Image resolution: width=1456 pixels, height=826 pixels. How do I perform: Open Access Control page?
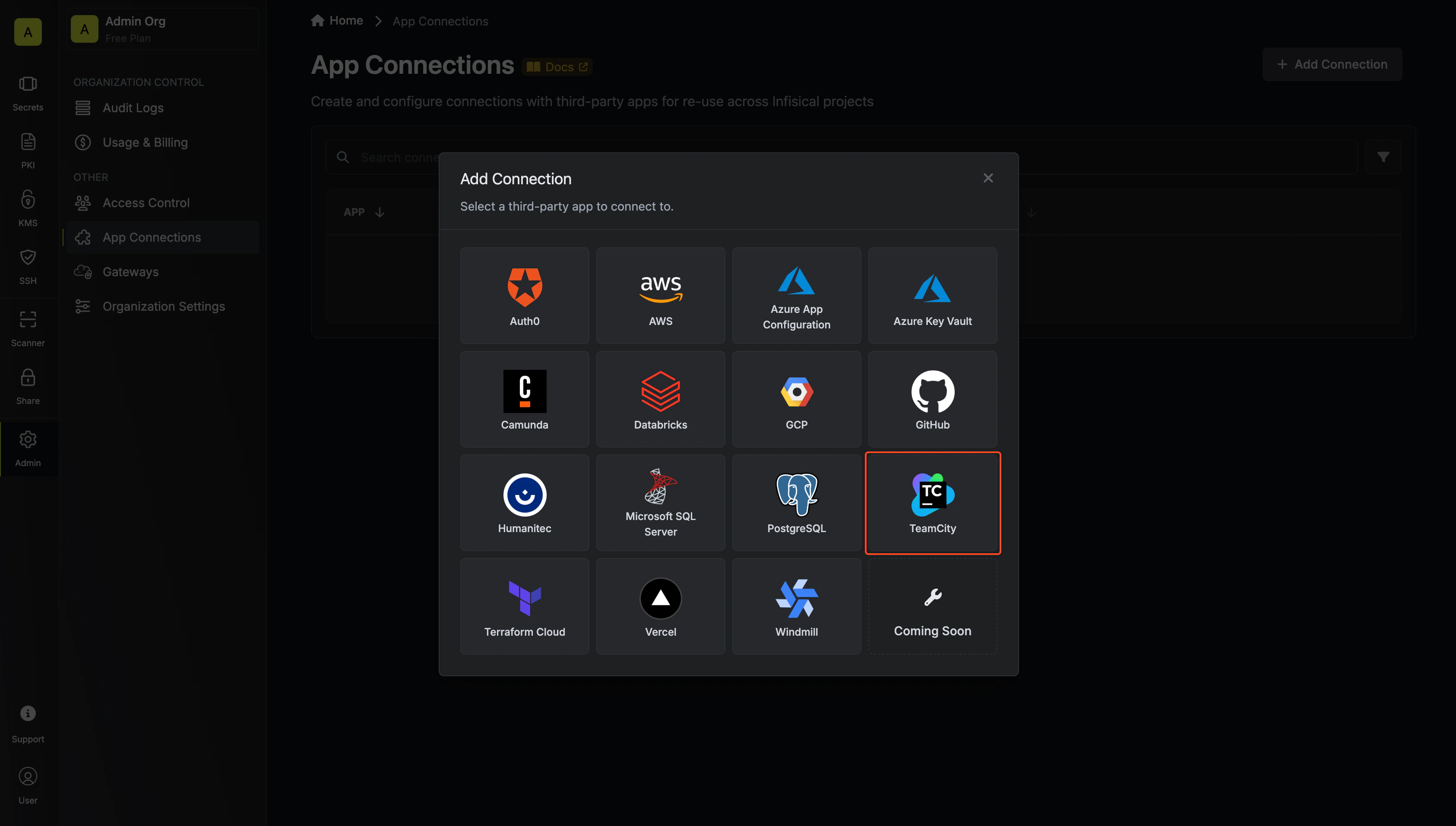coord(162,202)
